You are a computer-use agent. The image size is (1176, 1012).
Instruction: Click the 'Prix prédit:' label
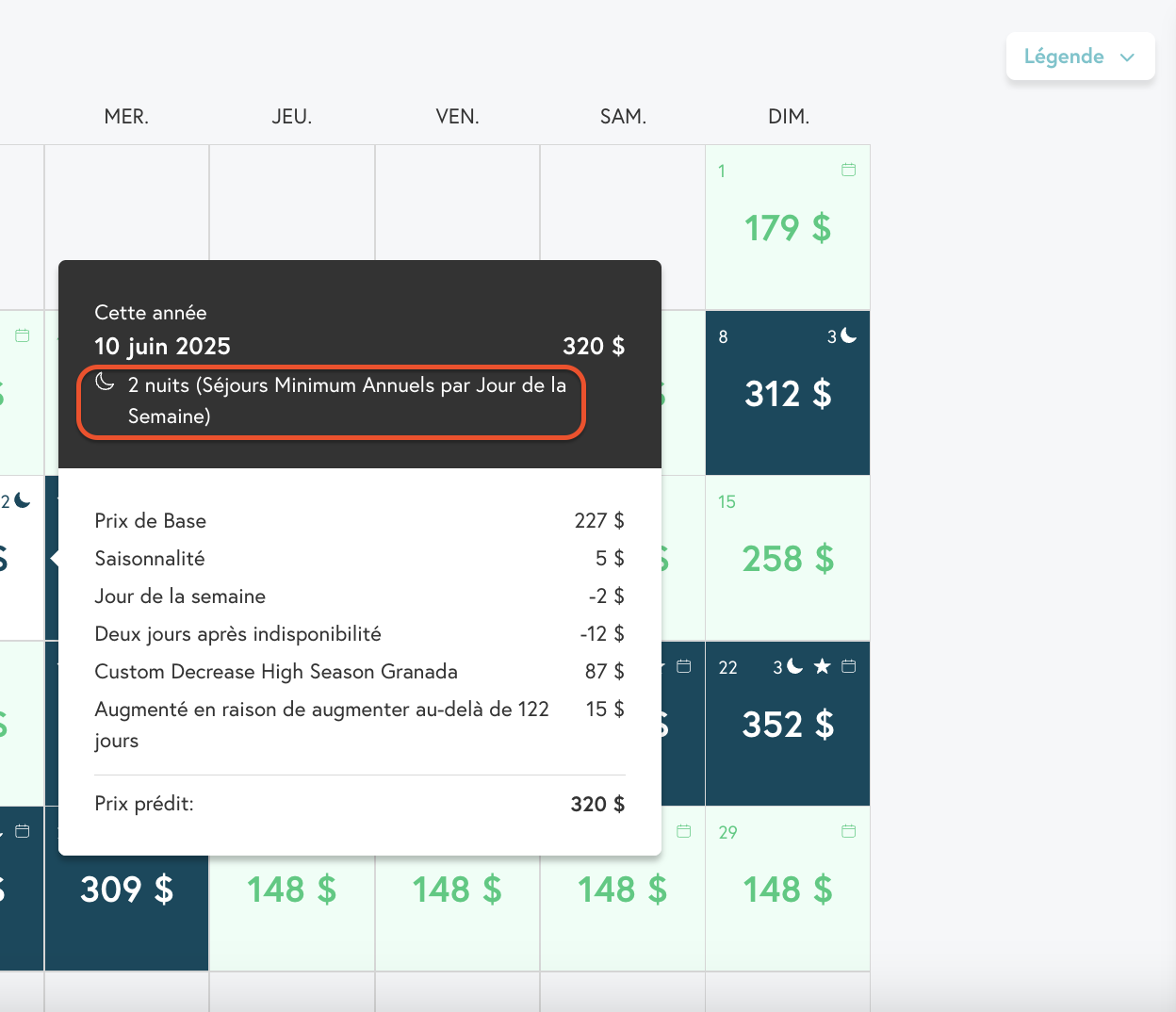click(144, 804)
